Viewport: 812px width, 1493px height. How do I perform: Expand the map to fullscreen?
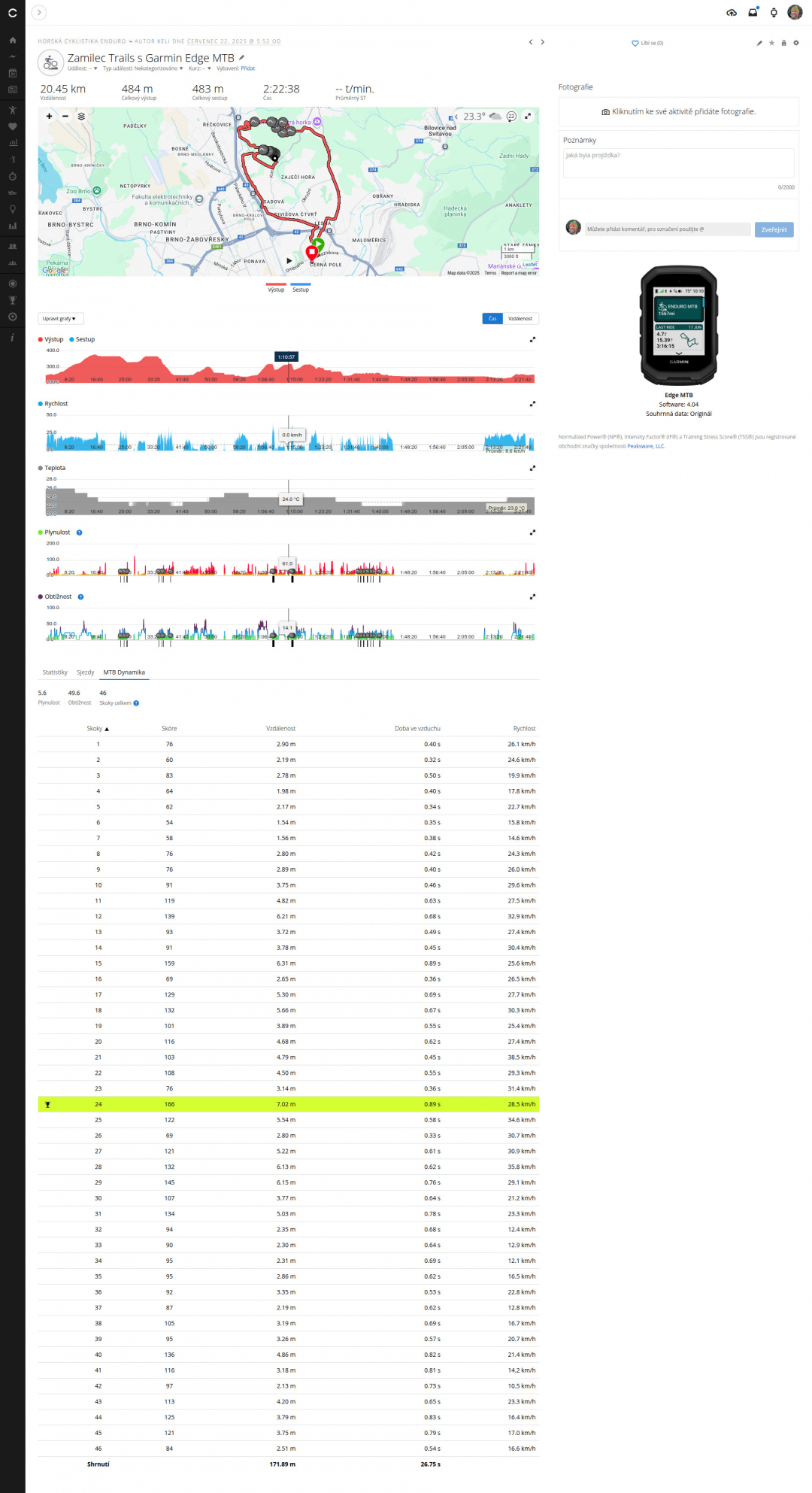coord(528,117)
